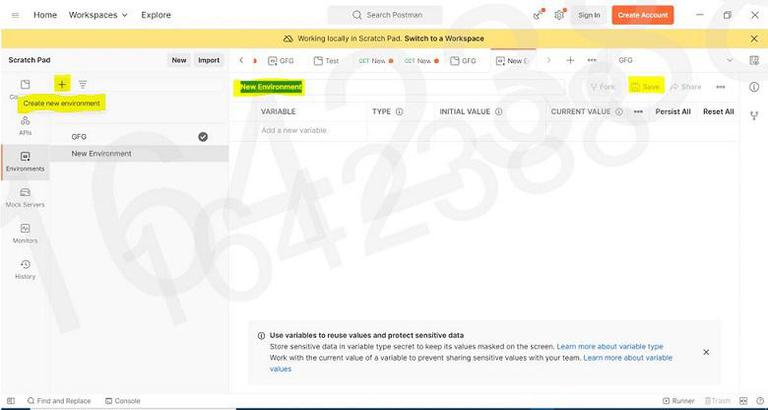
Task: Follow the Switch to a Workspace link
Action: 444,38
